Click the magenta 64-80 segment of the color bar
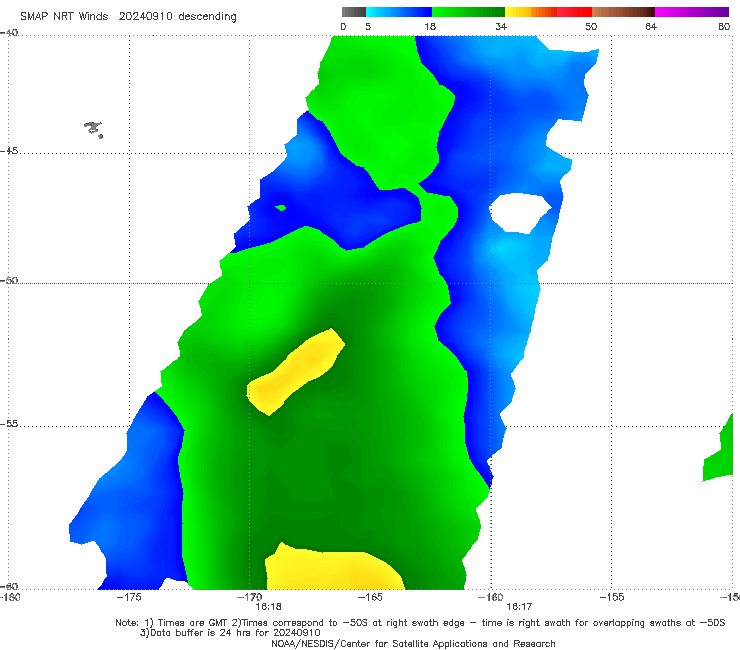 point(692,12)
